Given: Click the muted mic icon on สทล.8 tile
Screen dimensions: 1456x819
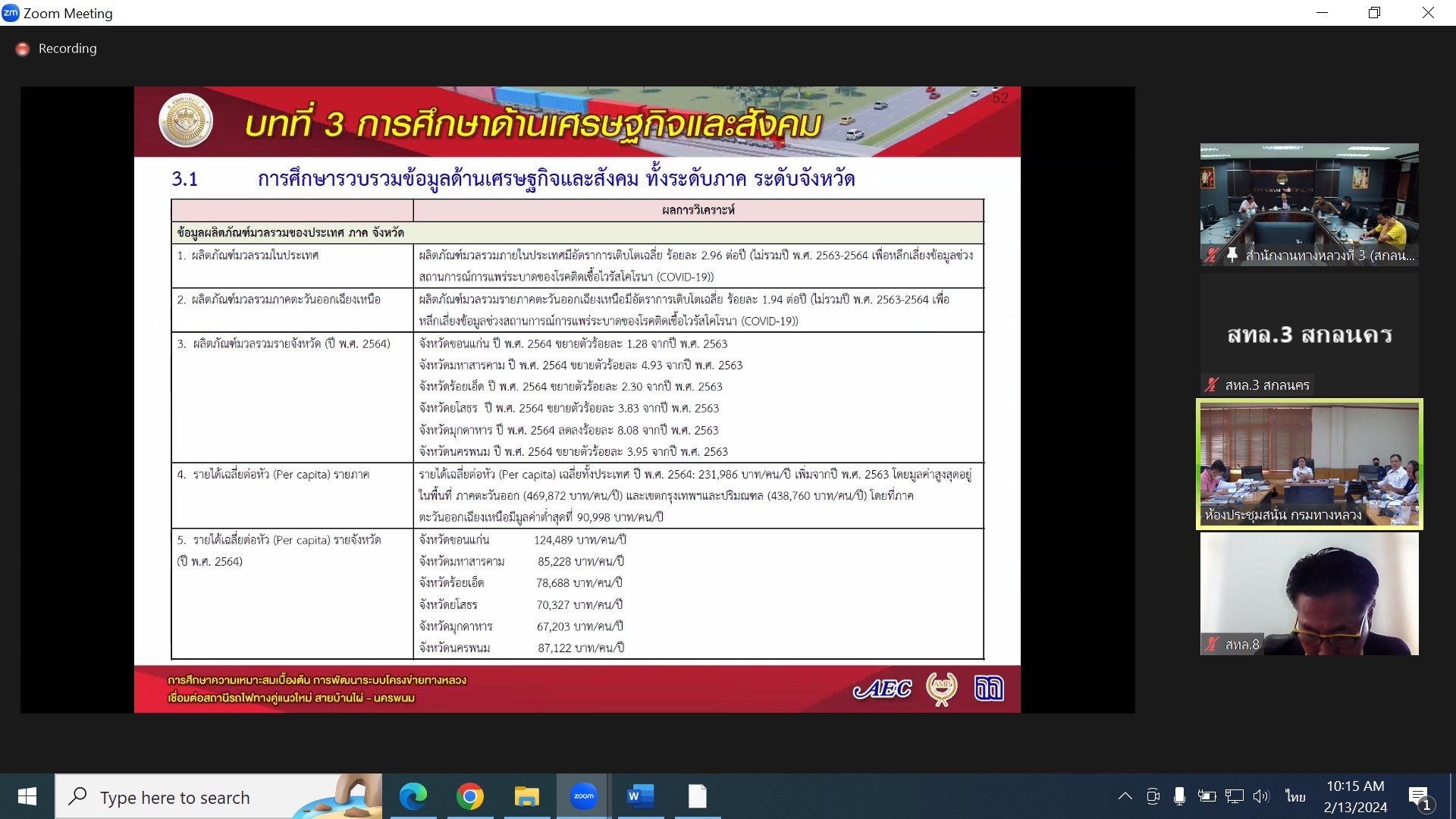Looking at the screenshot, I should click(x=1212, y=645).
